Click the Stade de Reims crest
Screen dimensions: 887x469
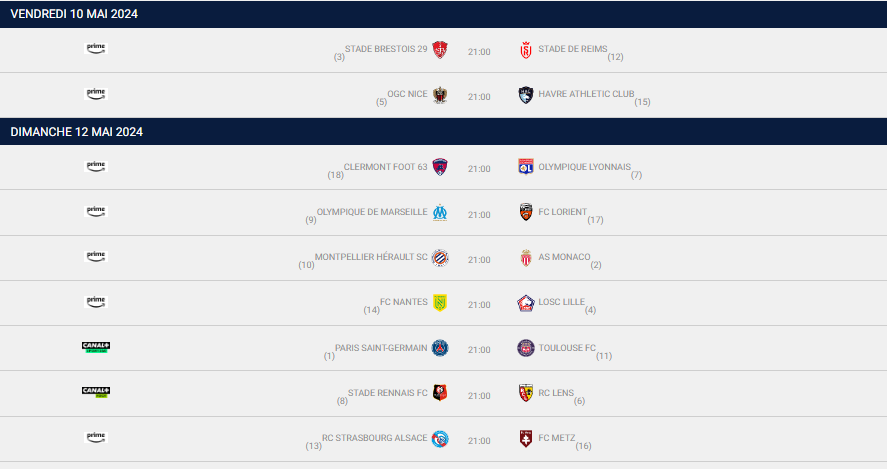[x=526, y=50]
